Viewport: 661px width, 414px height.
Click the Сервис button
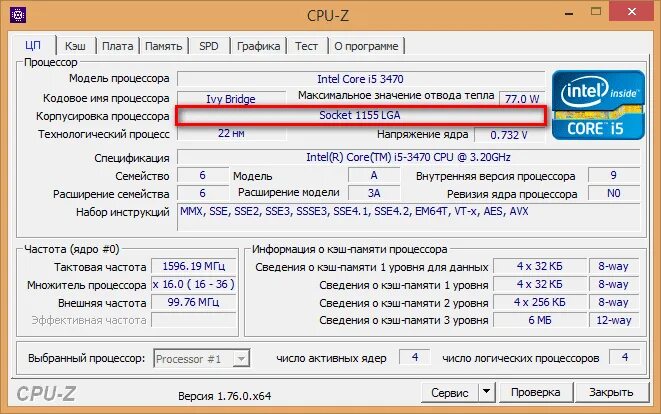(x=450, y=392)
